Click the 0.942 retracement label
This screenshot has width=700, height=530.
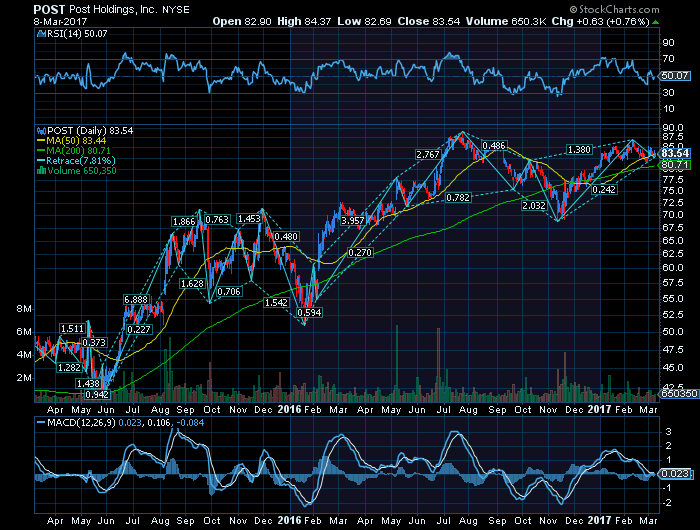[97, 395]
